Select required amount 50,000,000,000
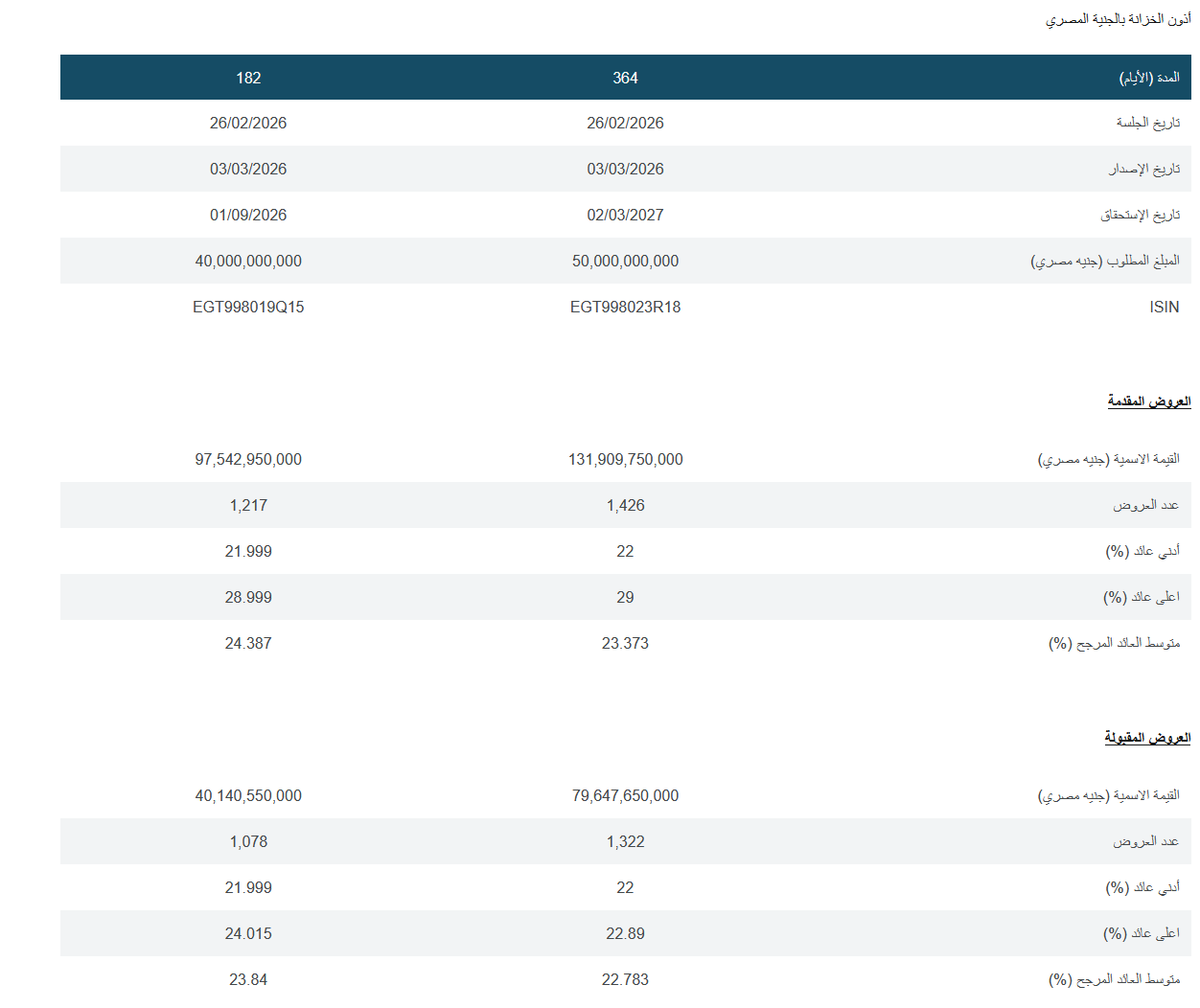 coord(625,261)
